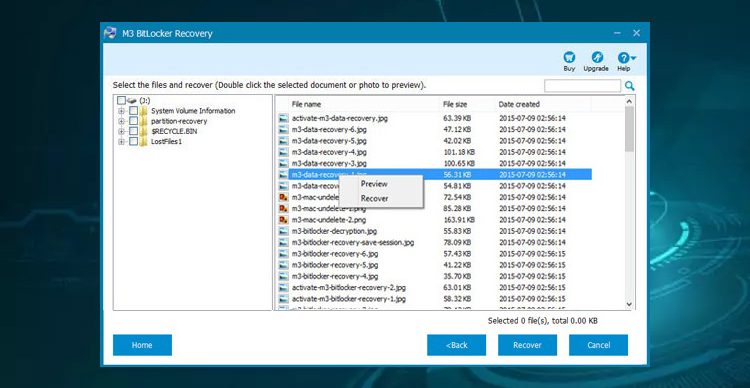Click the M3 BitLocker Recovery title icon

click(x=110, y=33)
